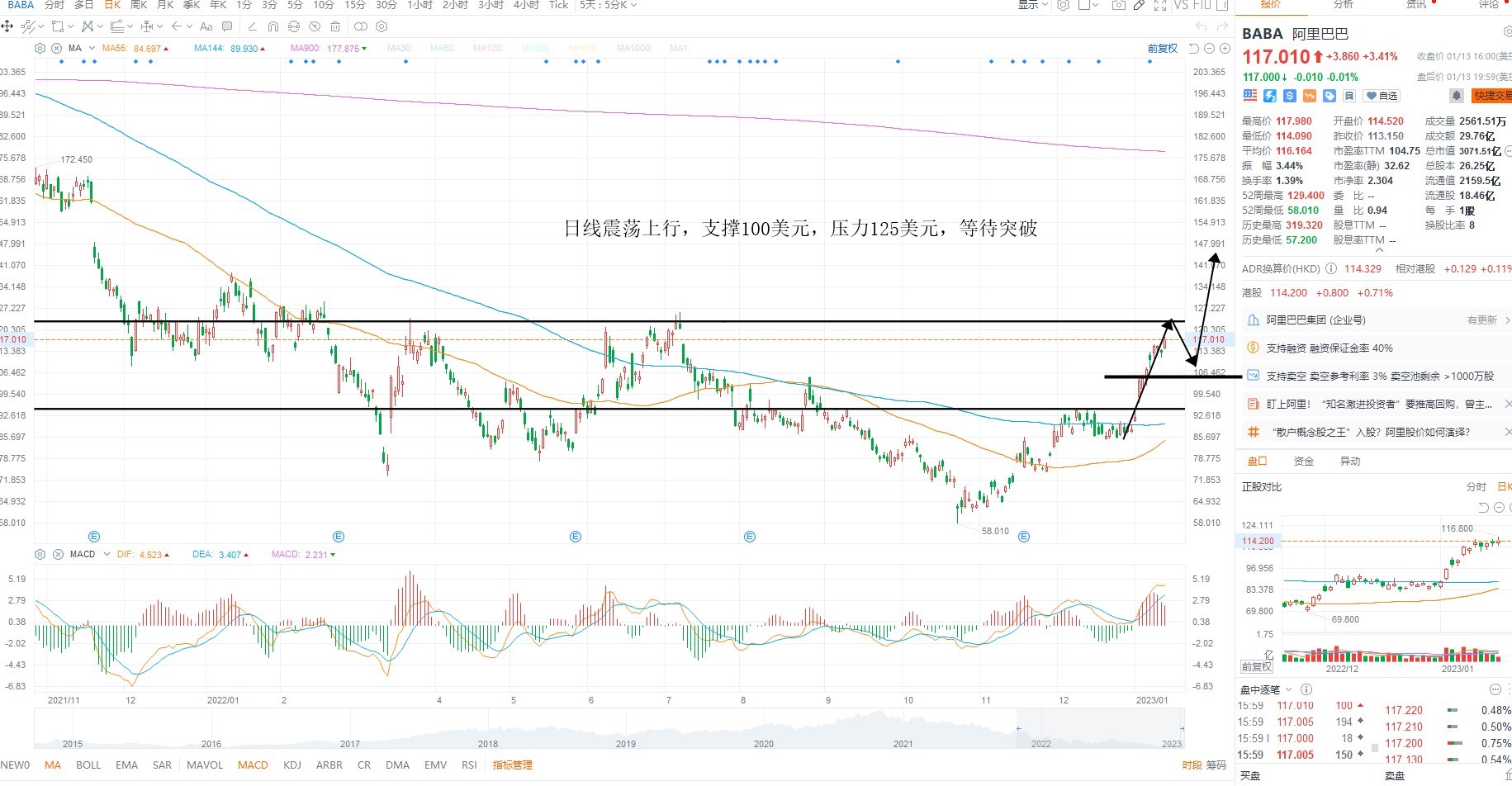
Task: Open rectangle tool options arrow
Action: point(71,26)
